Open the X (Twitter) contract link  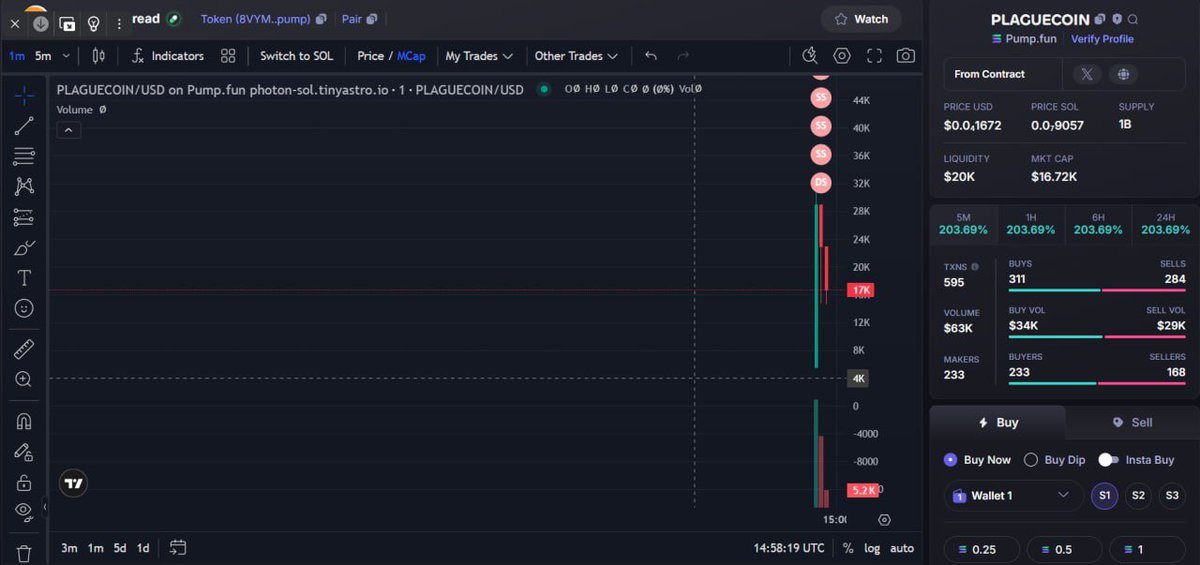[1086, 74]
